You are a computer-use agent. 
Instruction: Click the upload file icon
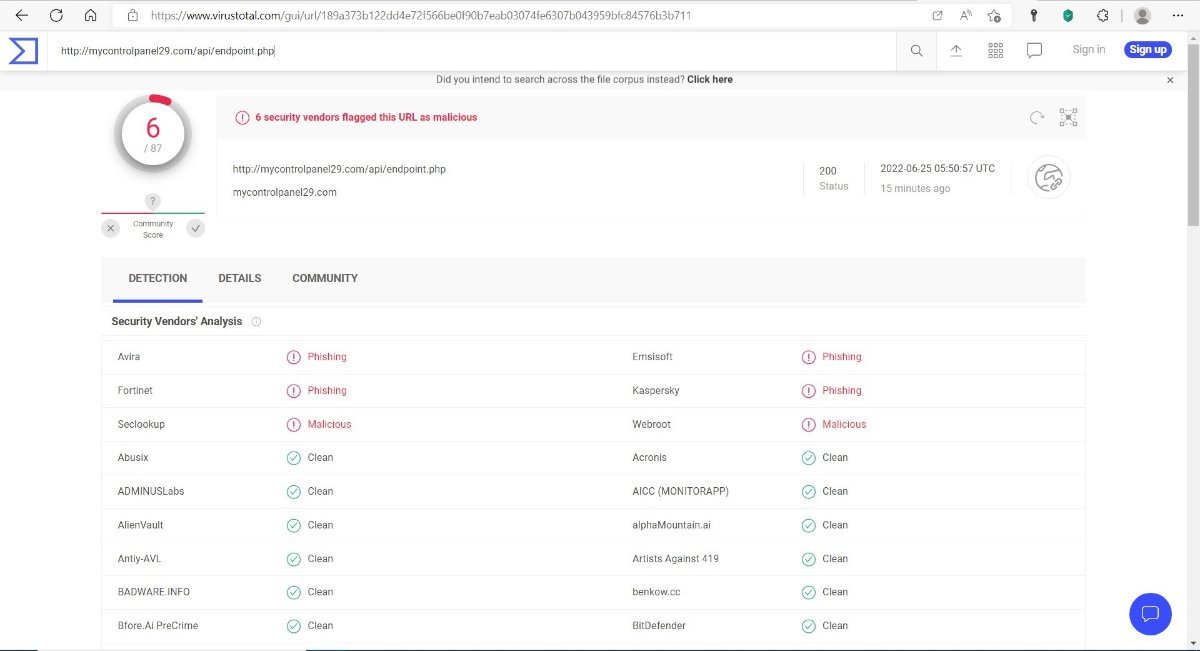click(956, 51)
